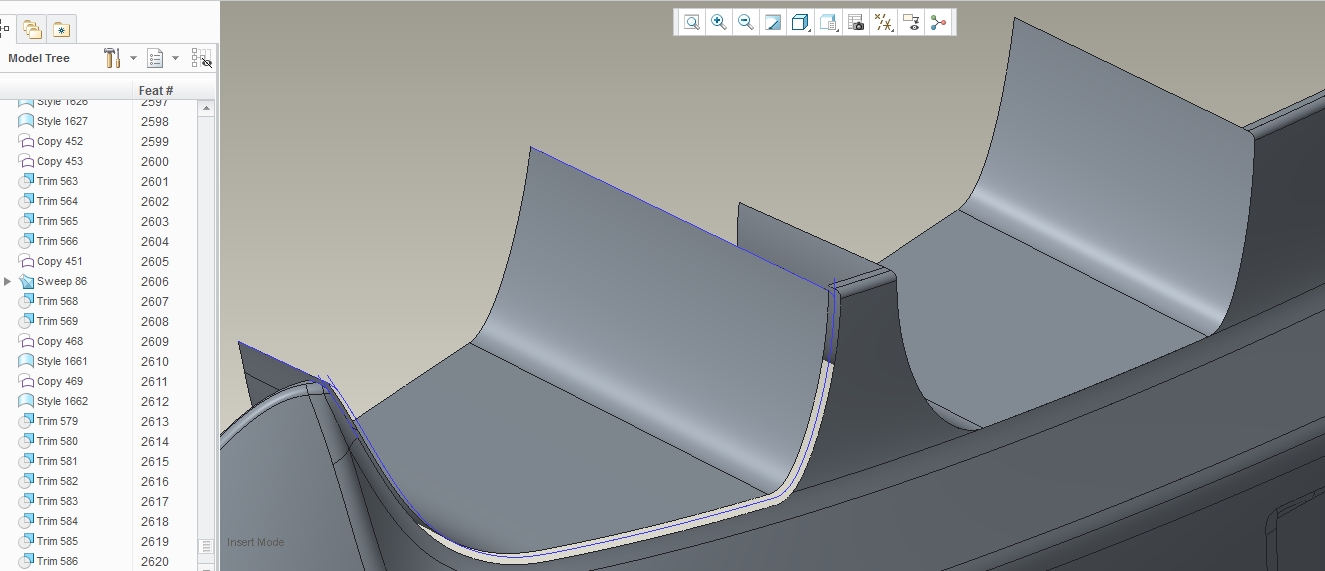Image resolution: width=1325 pixels, height=571 pixels.
Task: Select the Trim 584 feature
Action: pos(57,521)
